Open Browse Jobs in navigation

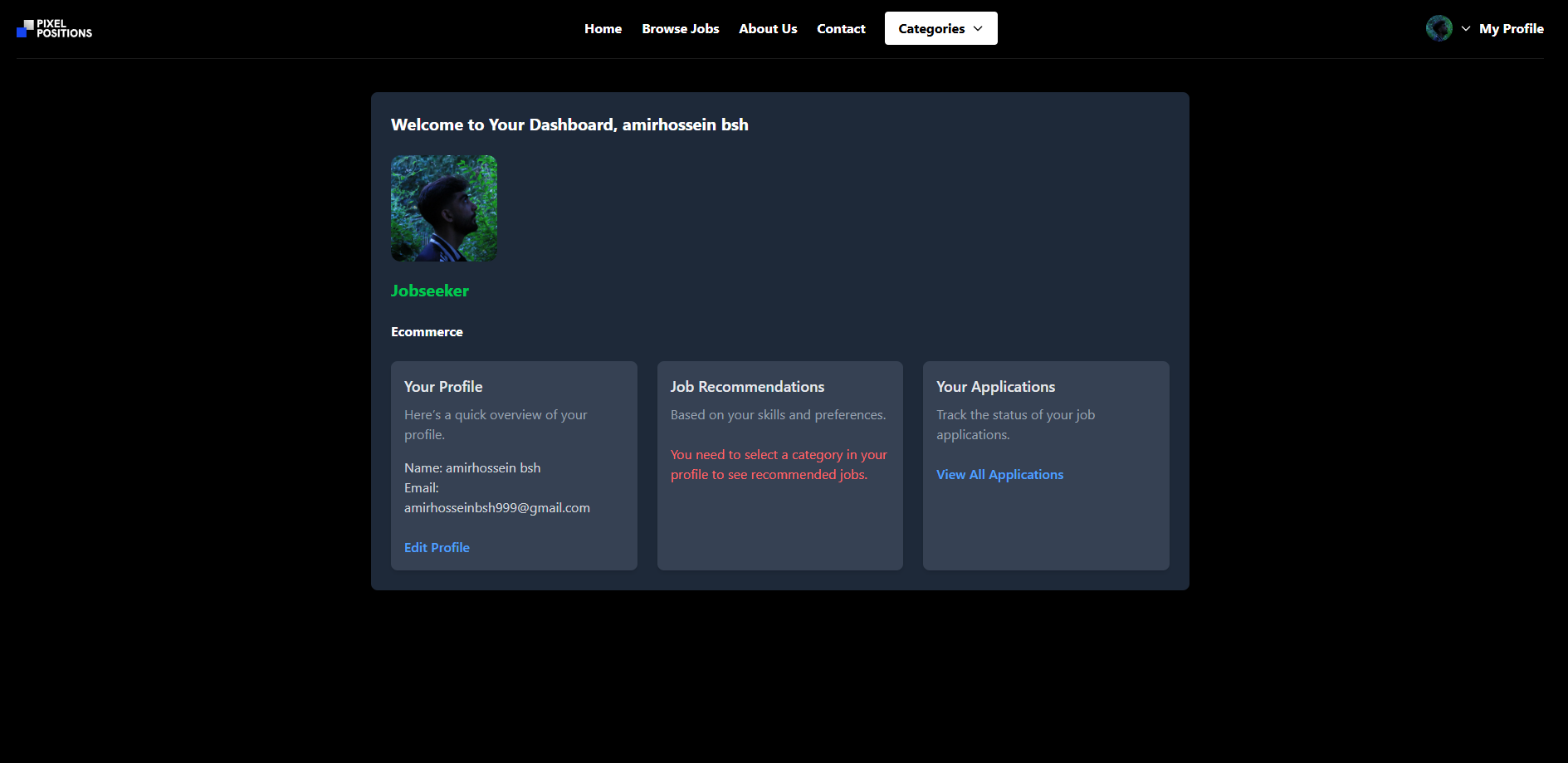[x=681, y=28]
